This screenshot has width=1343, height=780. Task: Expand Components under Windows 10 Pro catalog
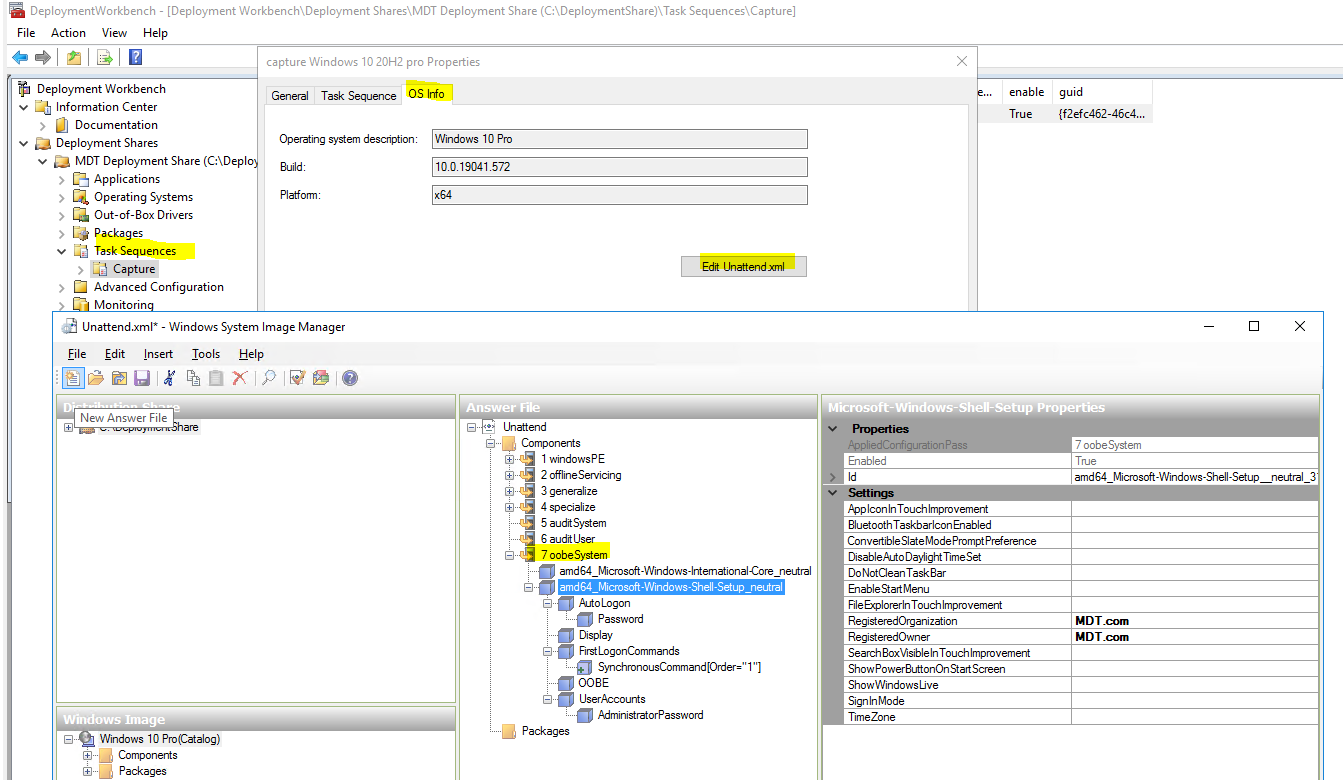click(x=88, y=755)
